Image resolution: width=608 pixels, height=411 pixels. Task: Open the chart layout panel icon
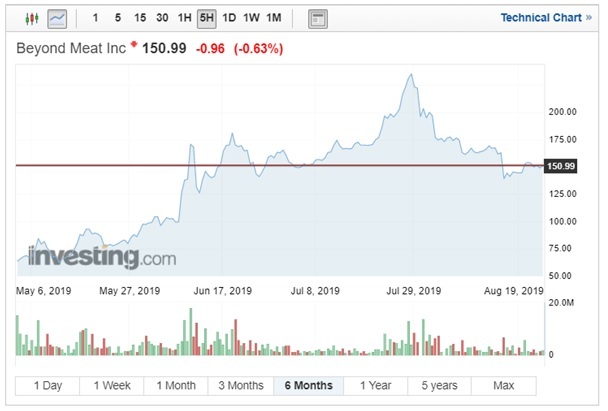tap(317, 18)
